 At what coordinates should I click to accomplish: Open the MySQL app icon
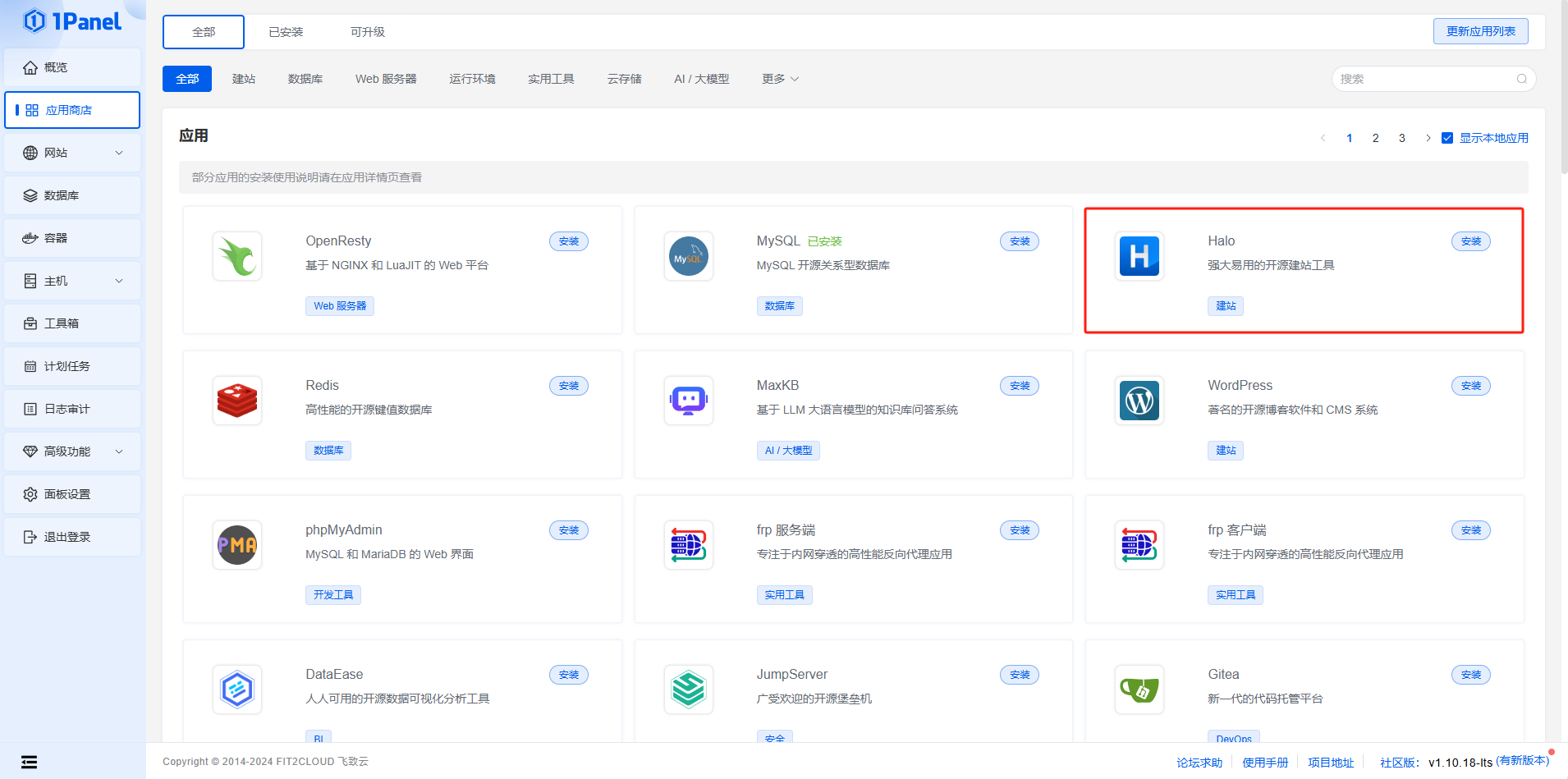click(x=689, y=256)
